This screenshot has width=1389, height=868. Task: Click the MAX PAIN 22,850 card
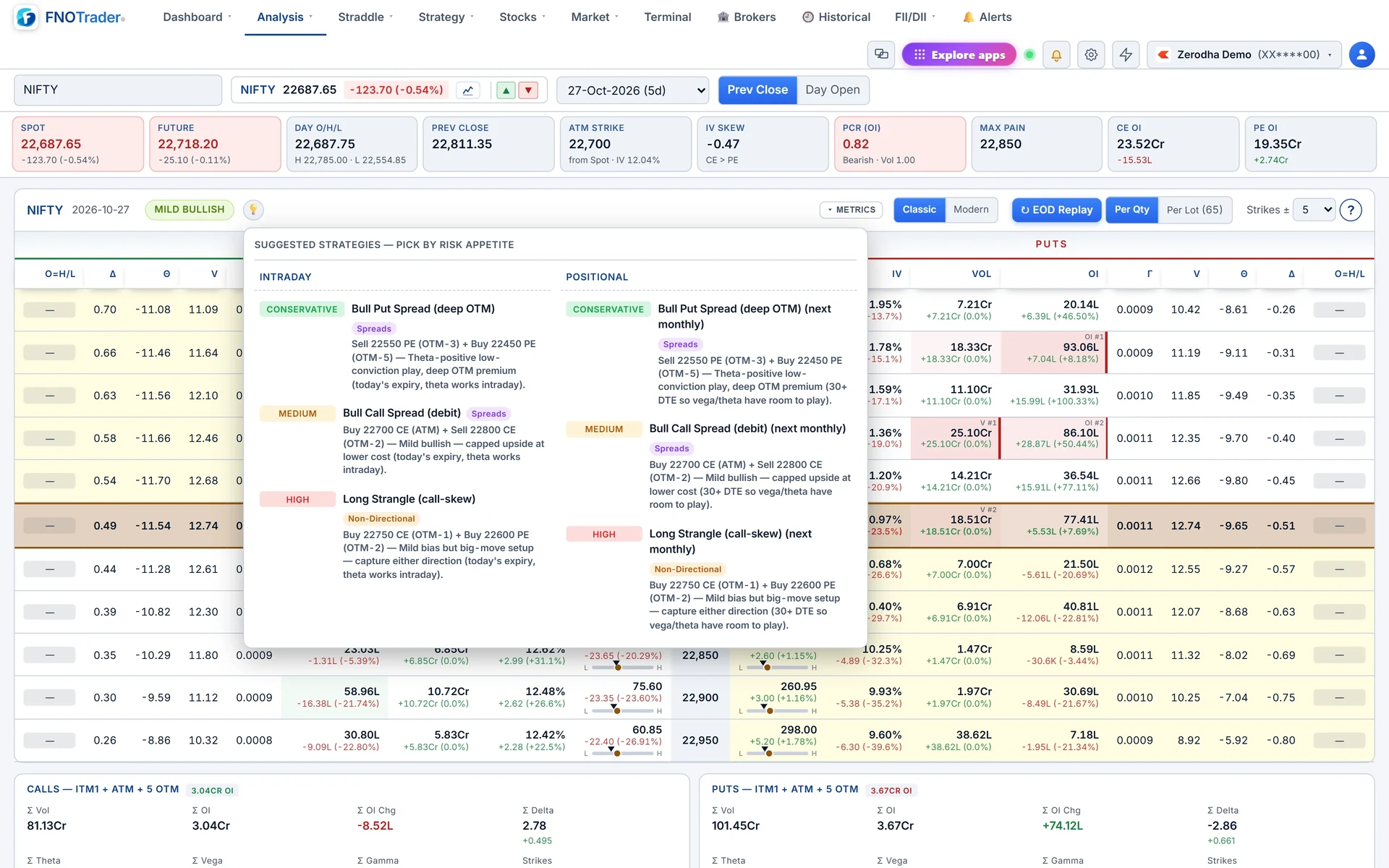(x=1036, y=144)
